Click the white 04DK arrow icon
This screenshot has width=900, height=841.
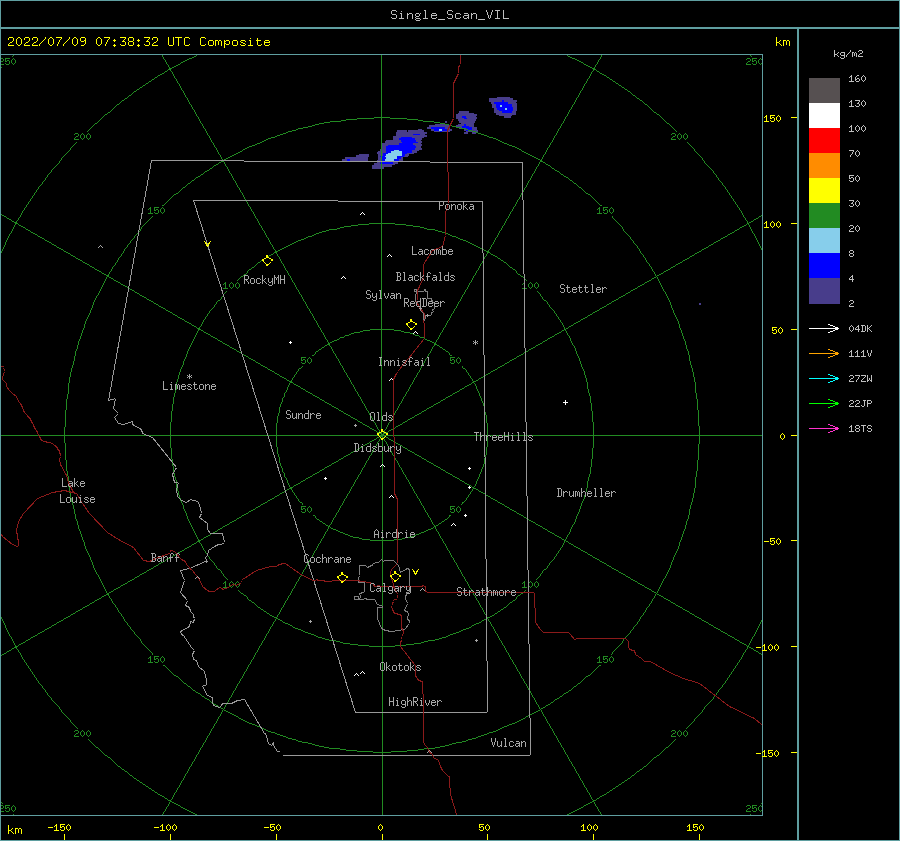tap(824, 328)
